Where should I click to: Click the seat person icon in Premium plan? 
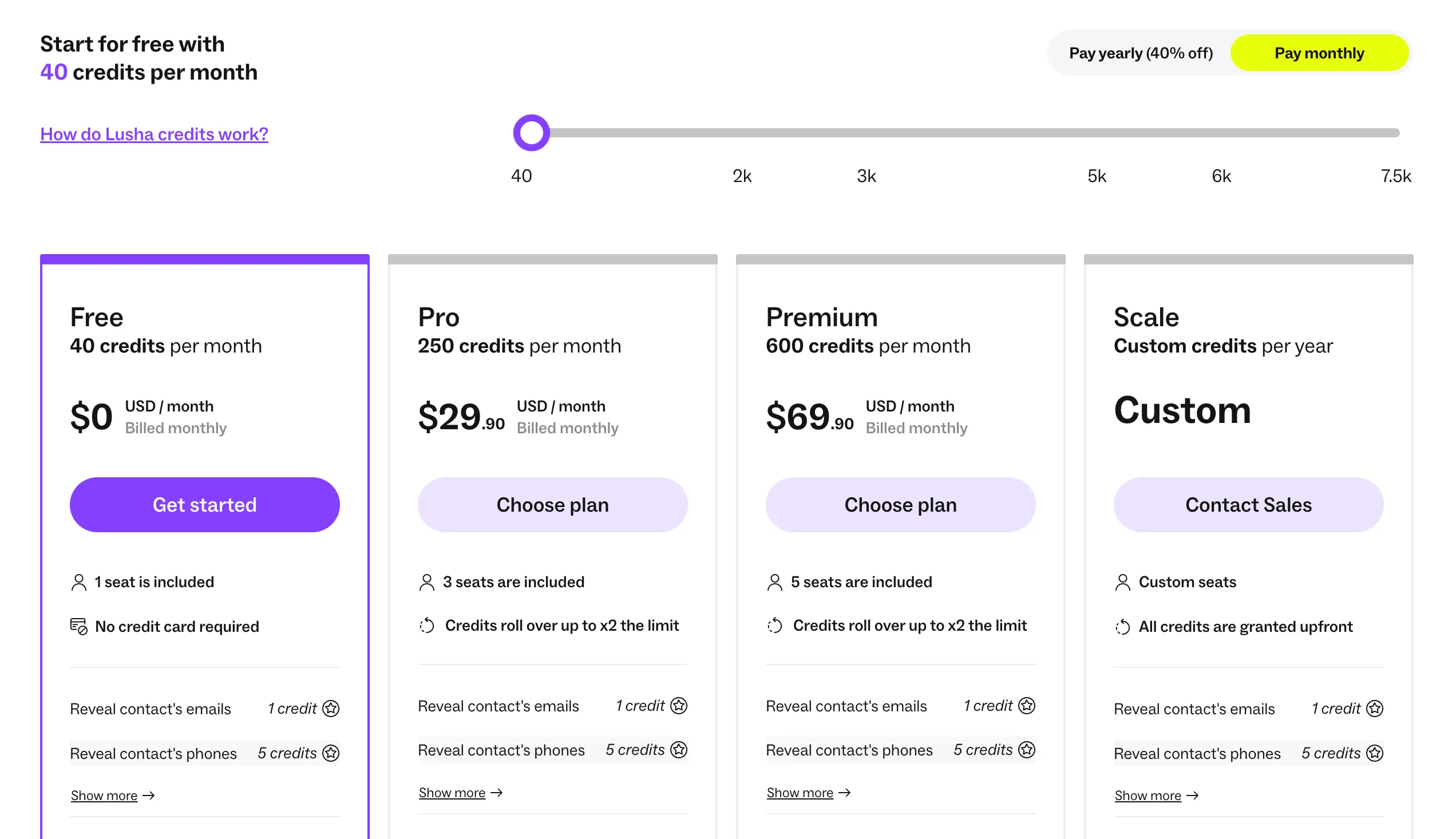[775, 582]
